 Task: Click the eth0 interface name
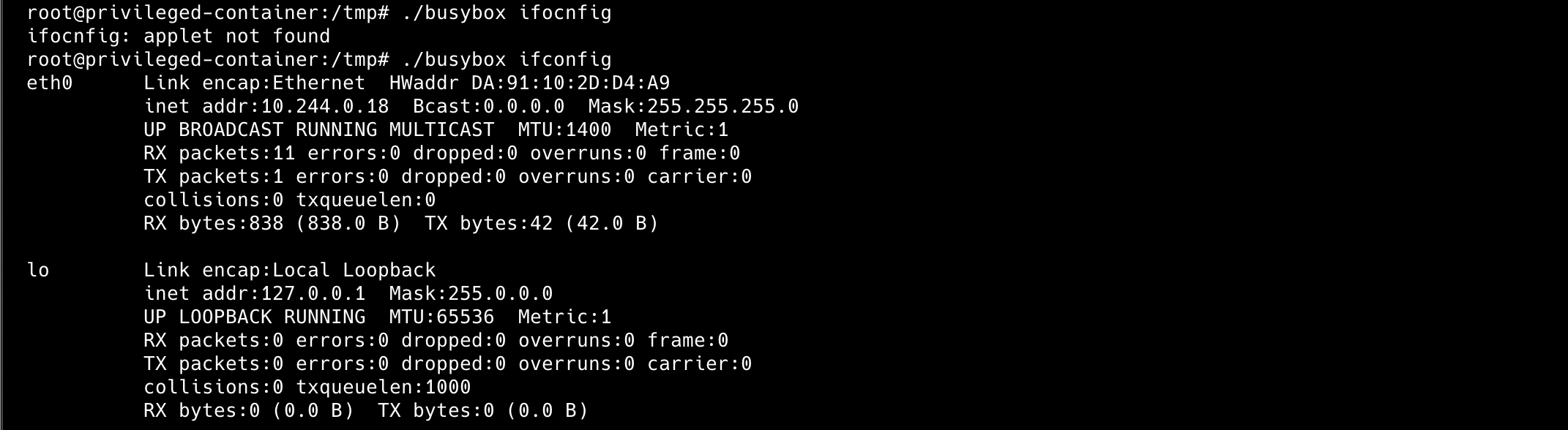pyautogui.click(x=49, y=83)
